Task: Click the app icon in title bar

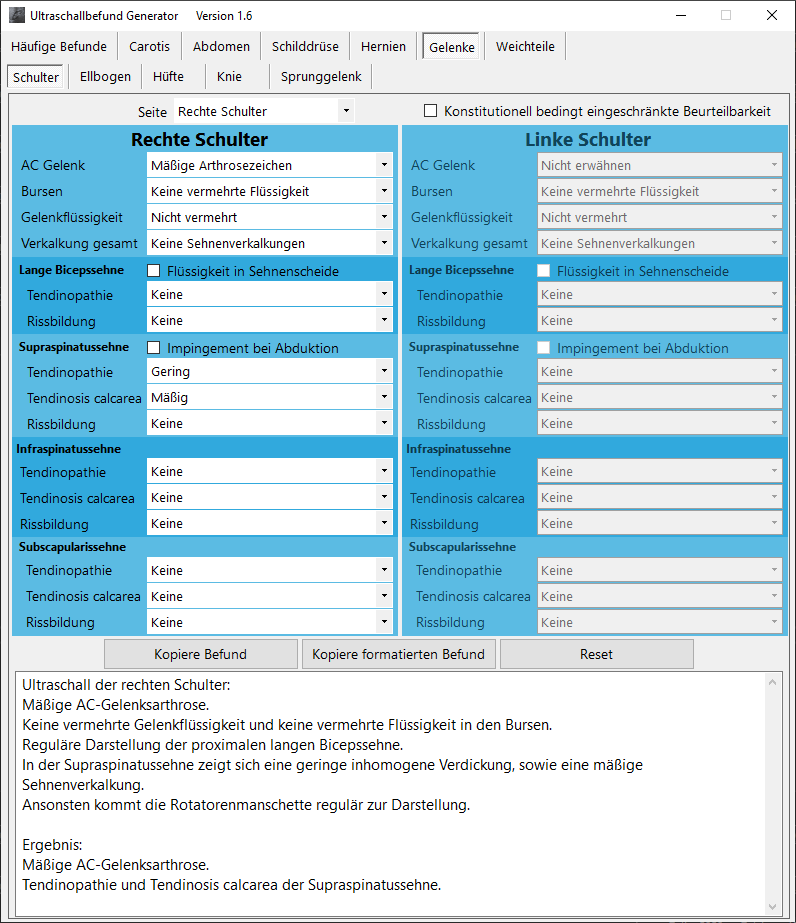Action: click(x=17, y=16)
